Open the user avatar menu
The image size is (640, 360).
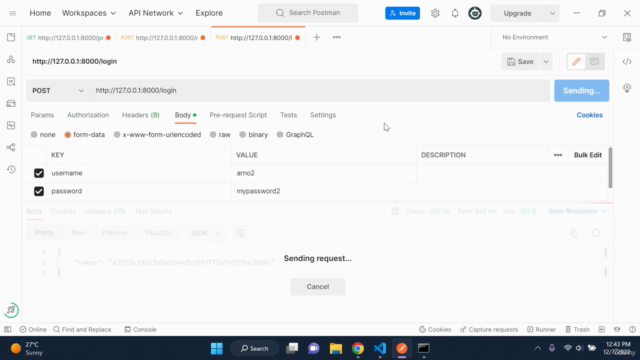tap(475, 13)
